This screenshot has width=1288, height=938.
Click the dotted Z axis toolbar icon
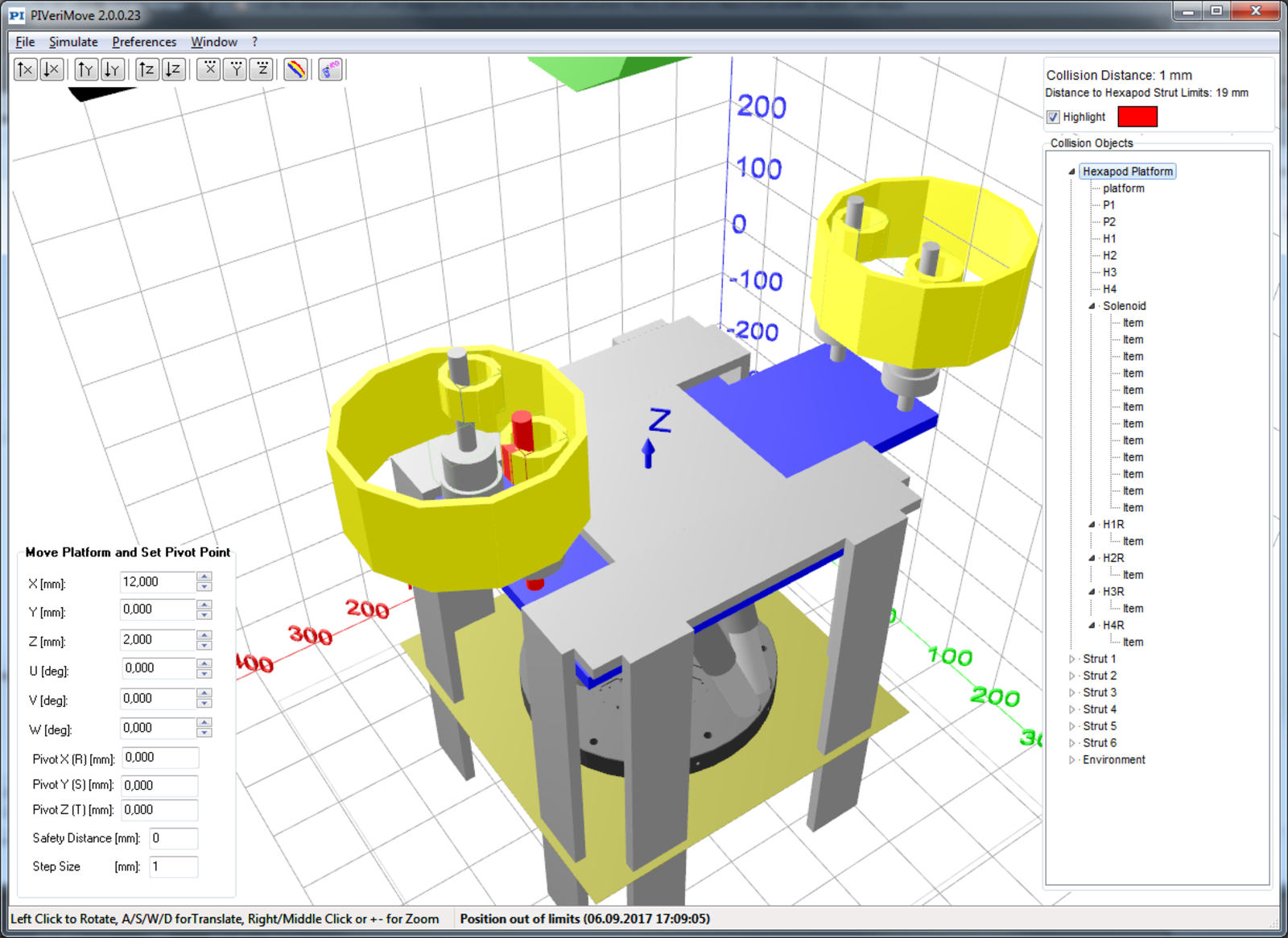[262, 70]
